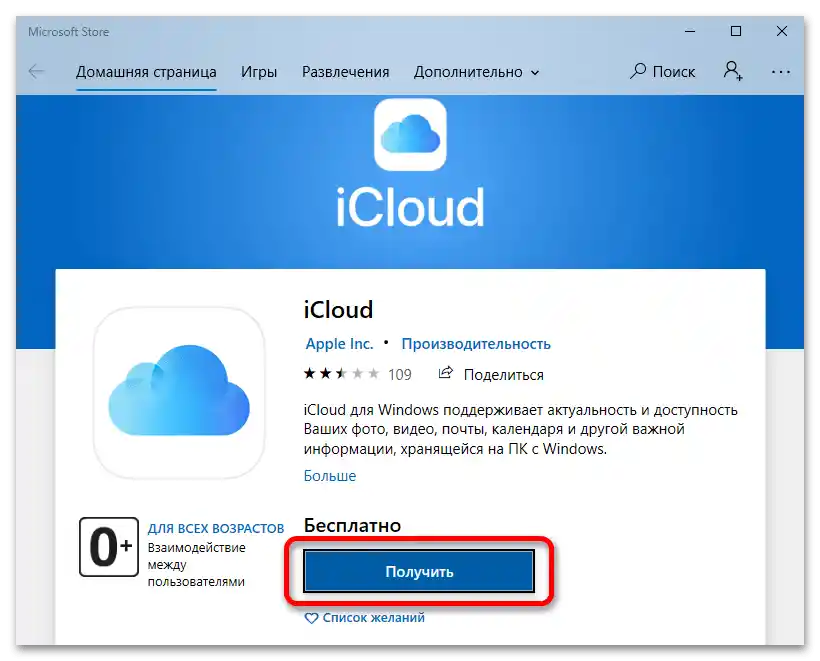The image size is (820, 661).
Task: Click the Взаимодействие между пользователями text
Action: tap(197, 564)
